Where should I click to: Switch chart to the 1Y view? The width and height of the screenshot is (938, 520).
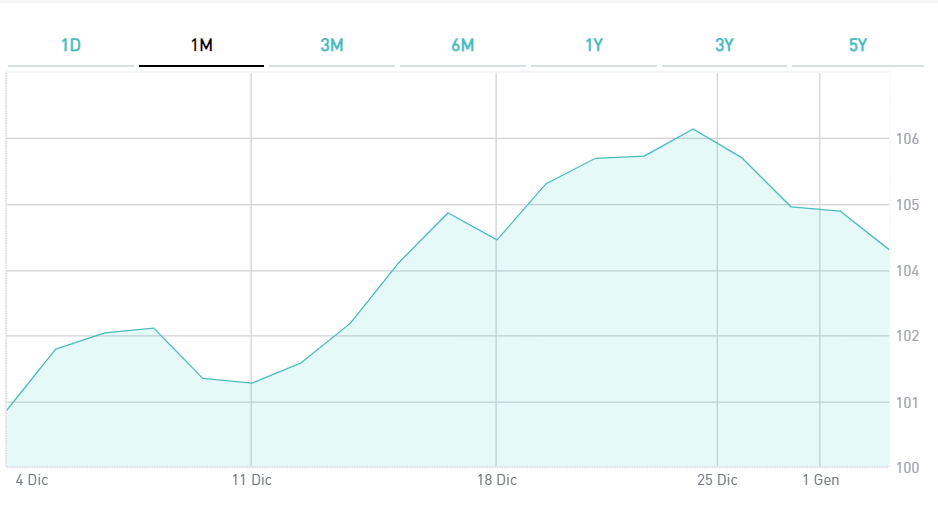[x=594, y=46]
